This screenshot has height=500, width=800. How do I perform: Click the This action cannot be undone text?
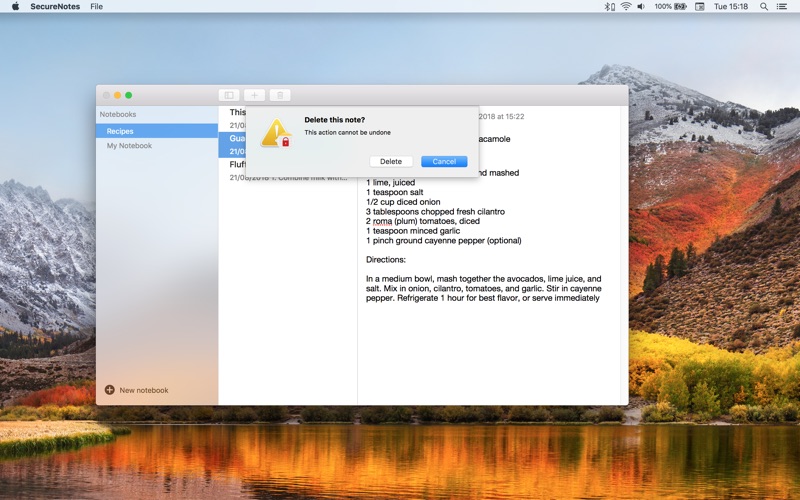pos(347,133)
